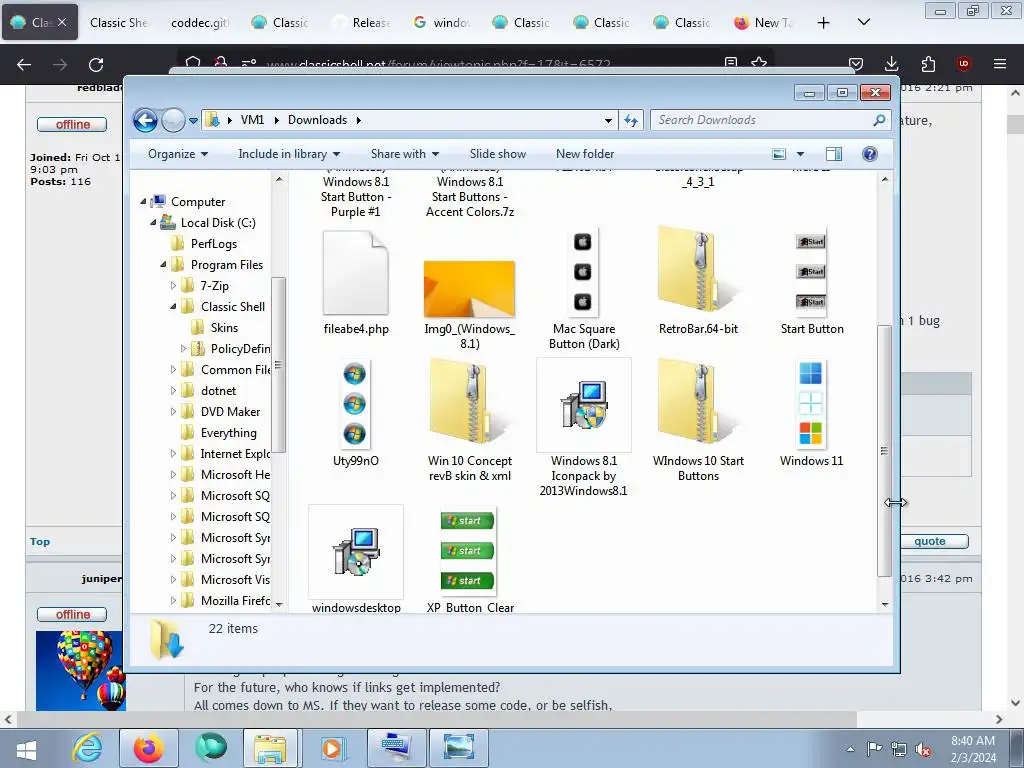Click the muted volume tray icon

[x=922, y=750]
